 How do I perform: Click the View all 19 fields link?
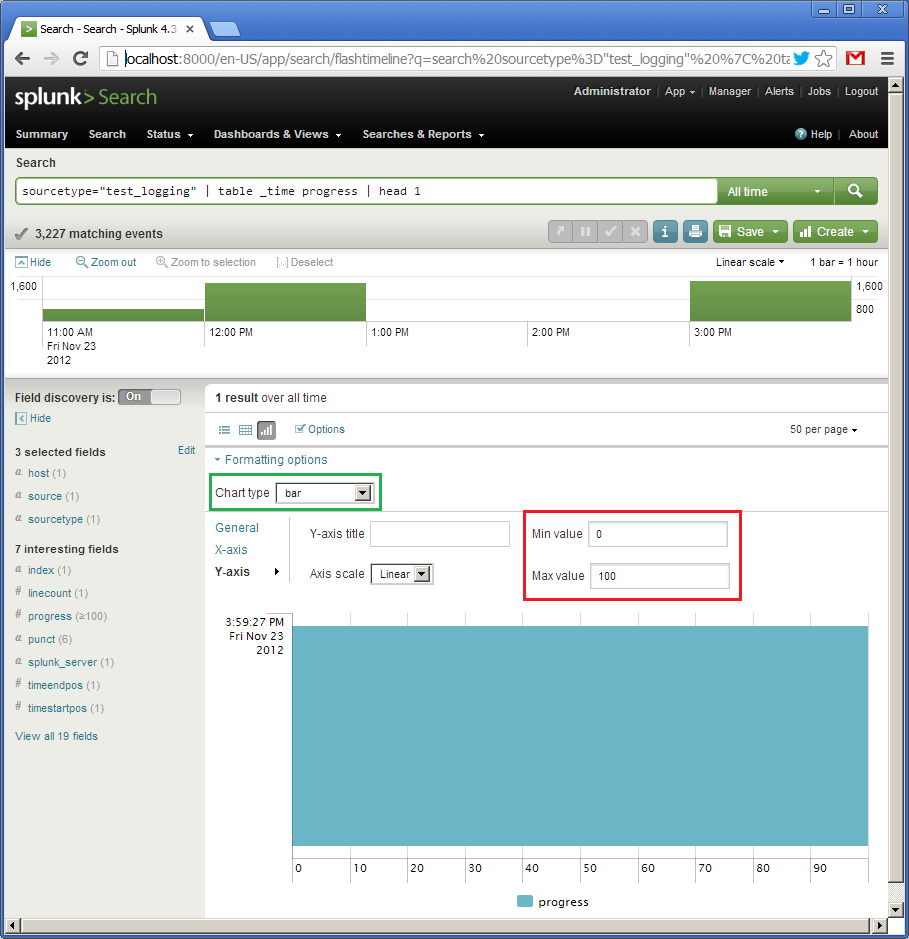click(55, 735)
